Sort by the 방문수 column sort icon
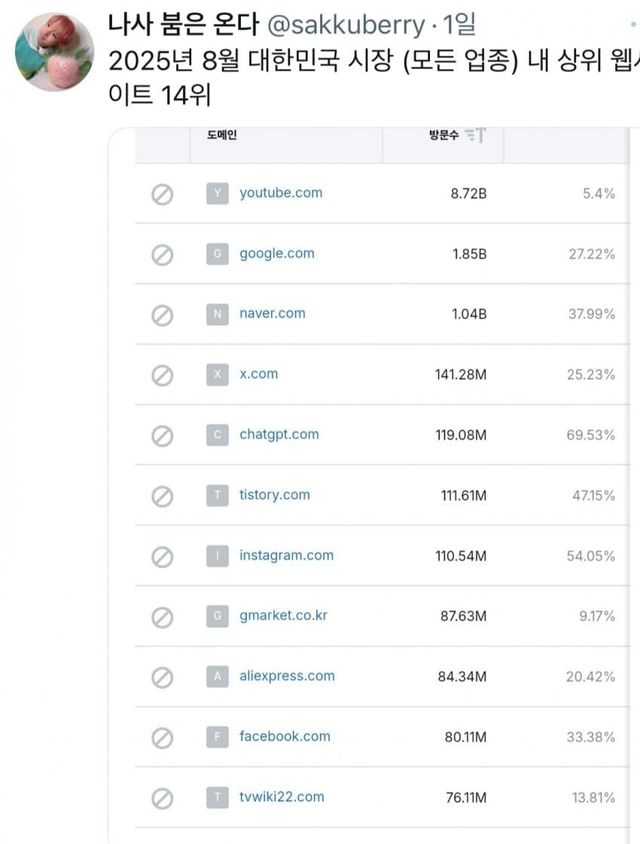Viewport: 640px width, 844px height. coord(476,135)
